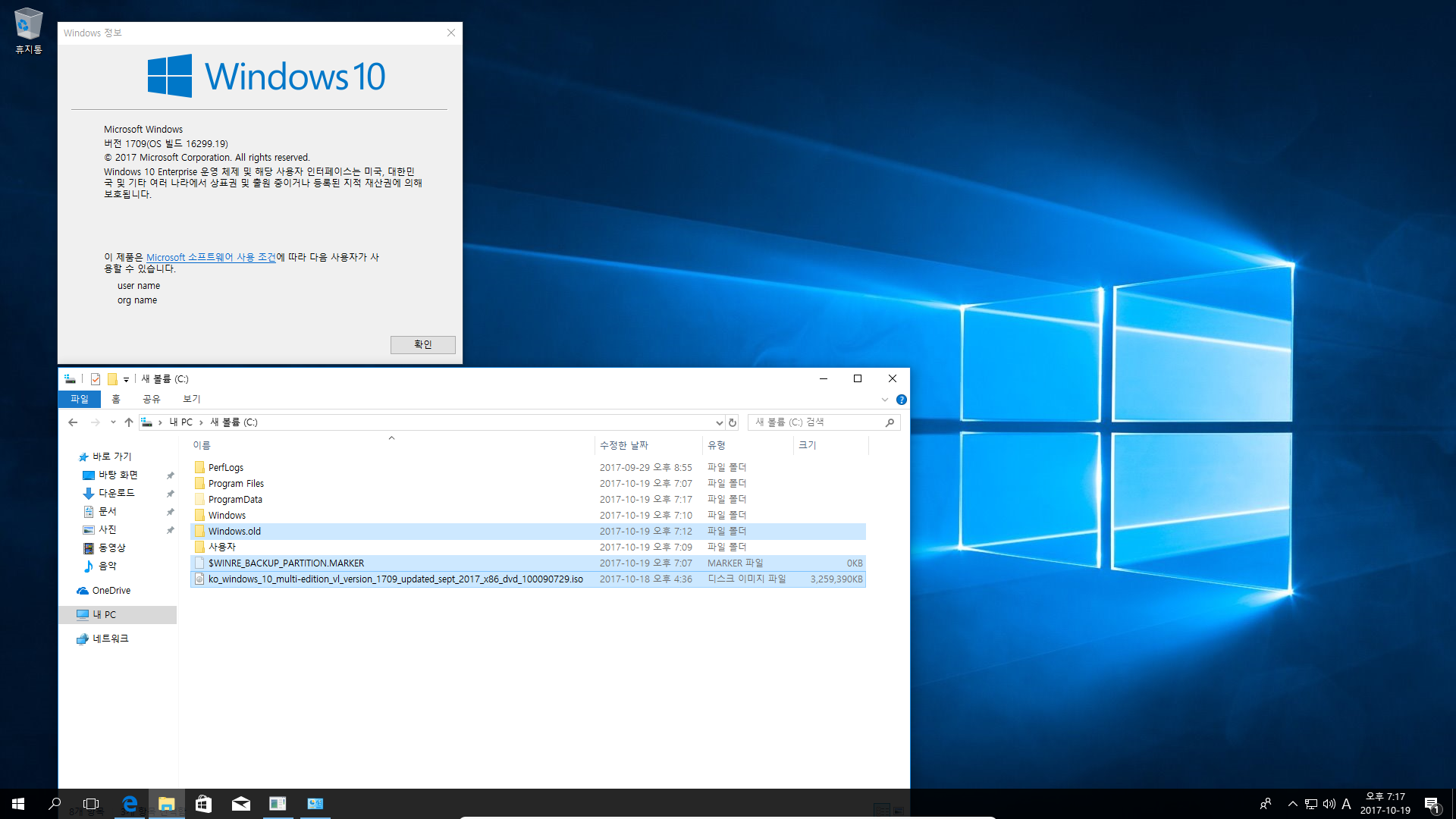
Task: Open address bar history dropdown
Action: click(x=719, y=422)
